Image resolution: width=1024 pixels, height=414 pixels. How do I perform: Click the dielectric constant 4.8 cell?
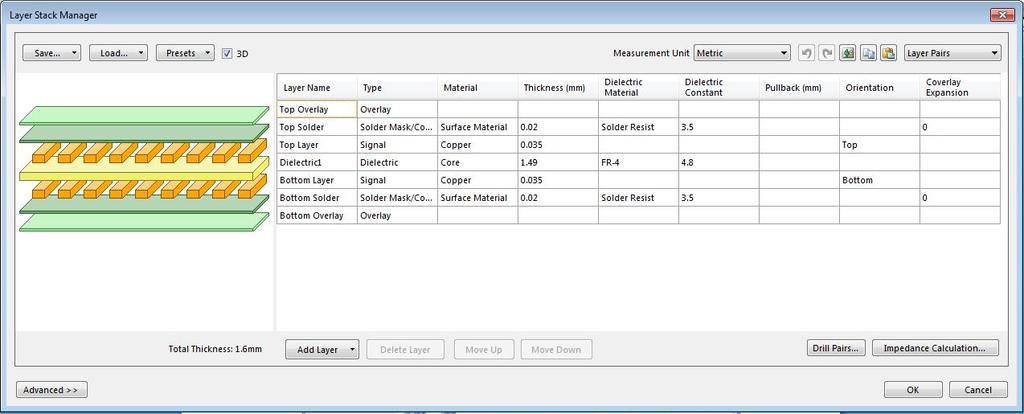(718, 162)
